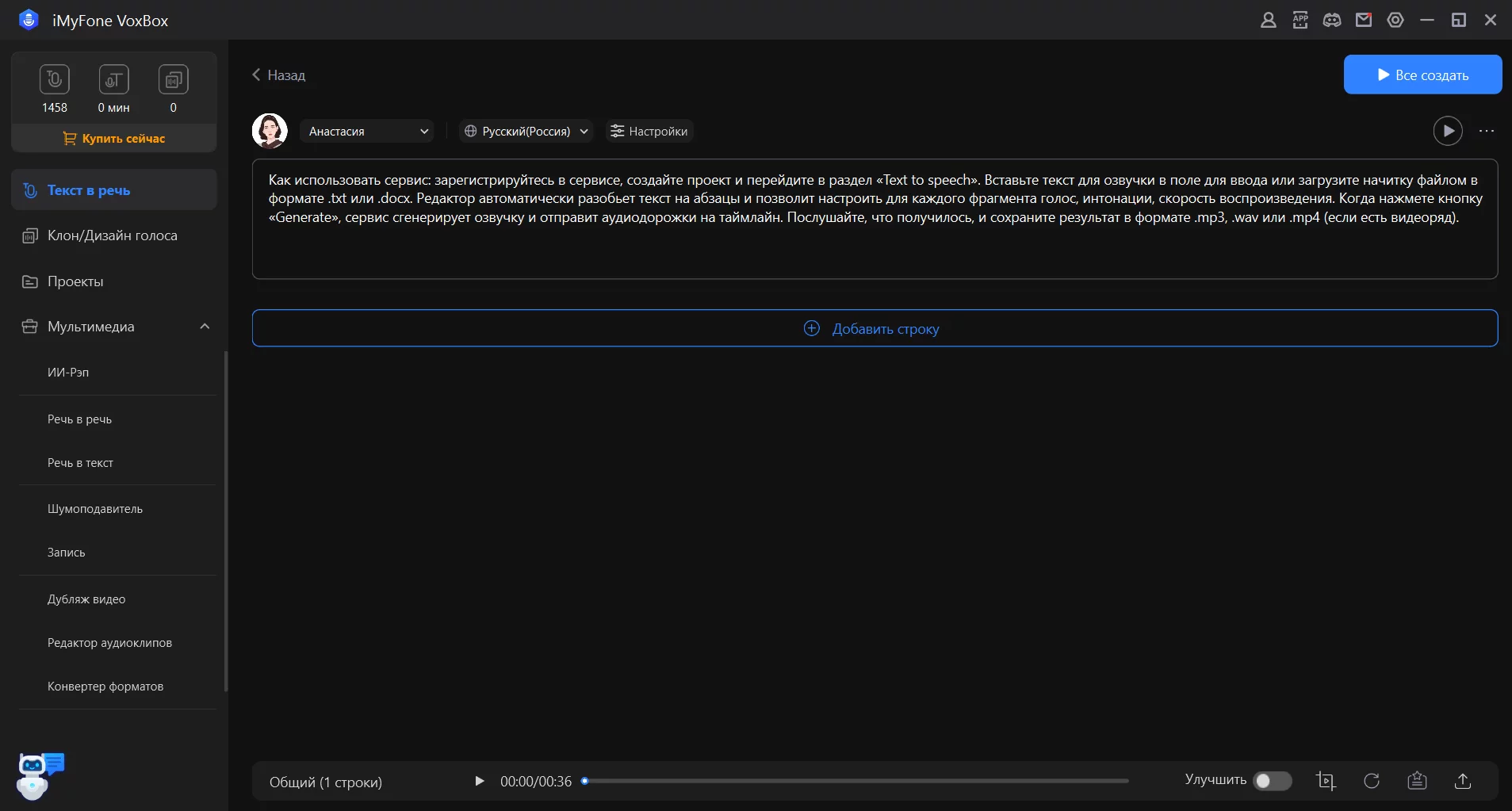Click the 00:00/00:36 playback time text
The width and height of the screenshot is (1512, 811).
click(536, 782)
